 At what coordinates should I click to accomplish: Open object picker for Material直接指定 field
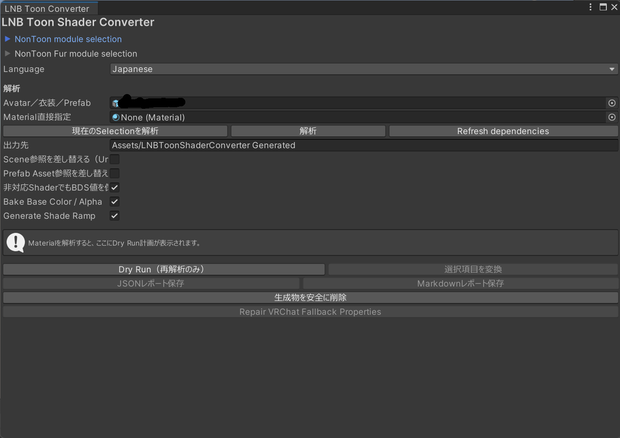(x=612, y=117)
